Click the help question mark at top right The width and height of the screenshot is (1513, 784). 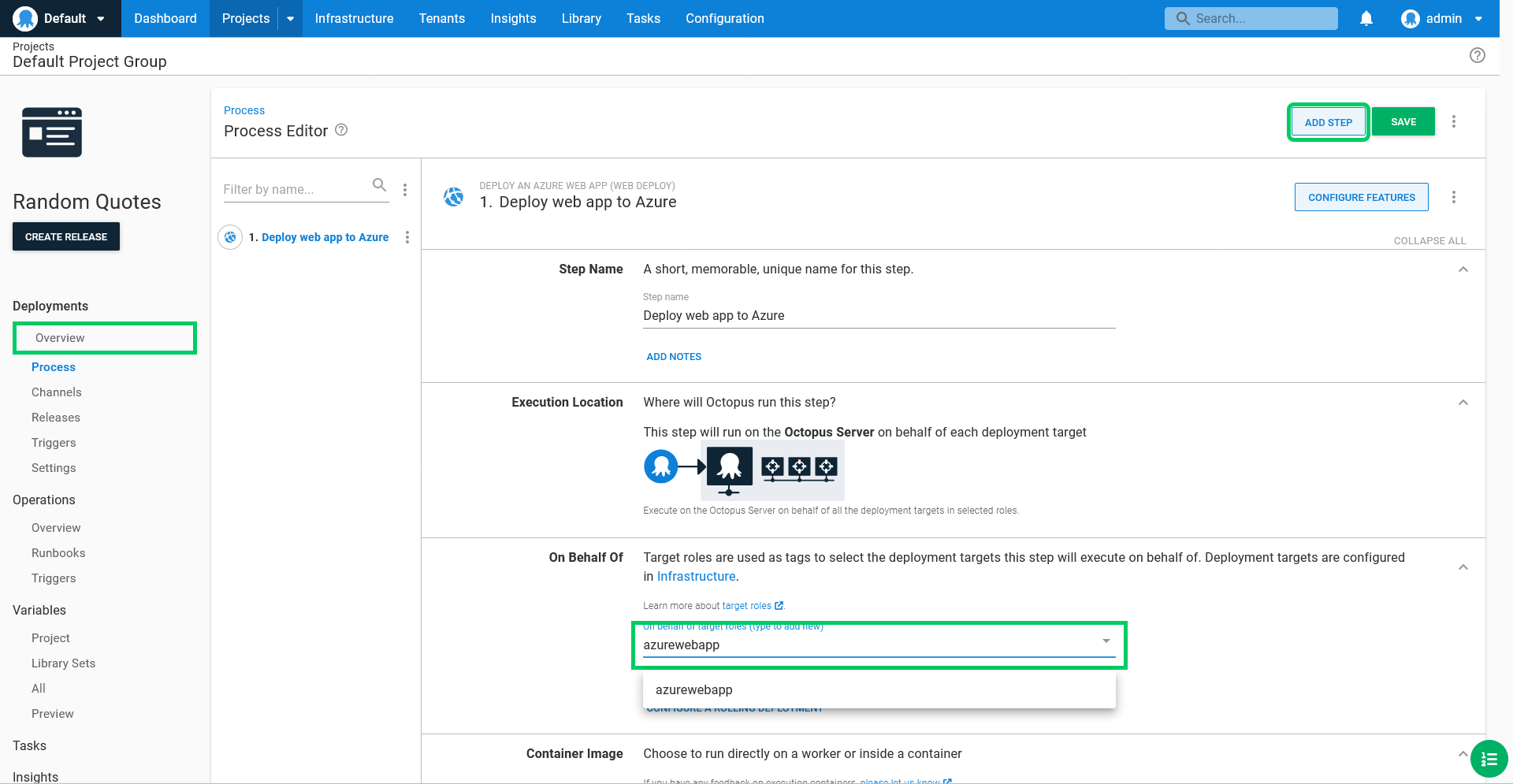point(1478,55)
